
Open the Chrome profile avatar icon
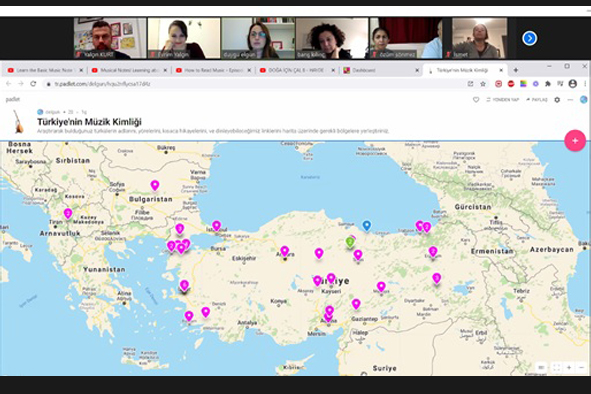coord(573,84)
